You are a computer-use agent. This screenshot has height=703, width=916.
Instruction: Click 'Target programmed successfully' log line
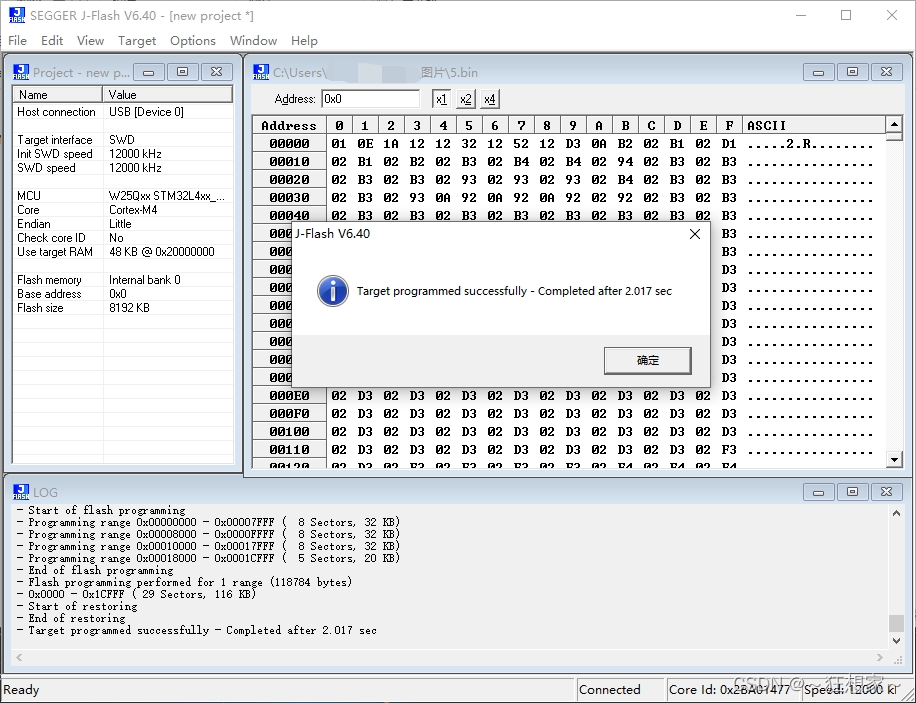click(196, 631)
